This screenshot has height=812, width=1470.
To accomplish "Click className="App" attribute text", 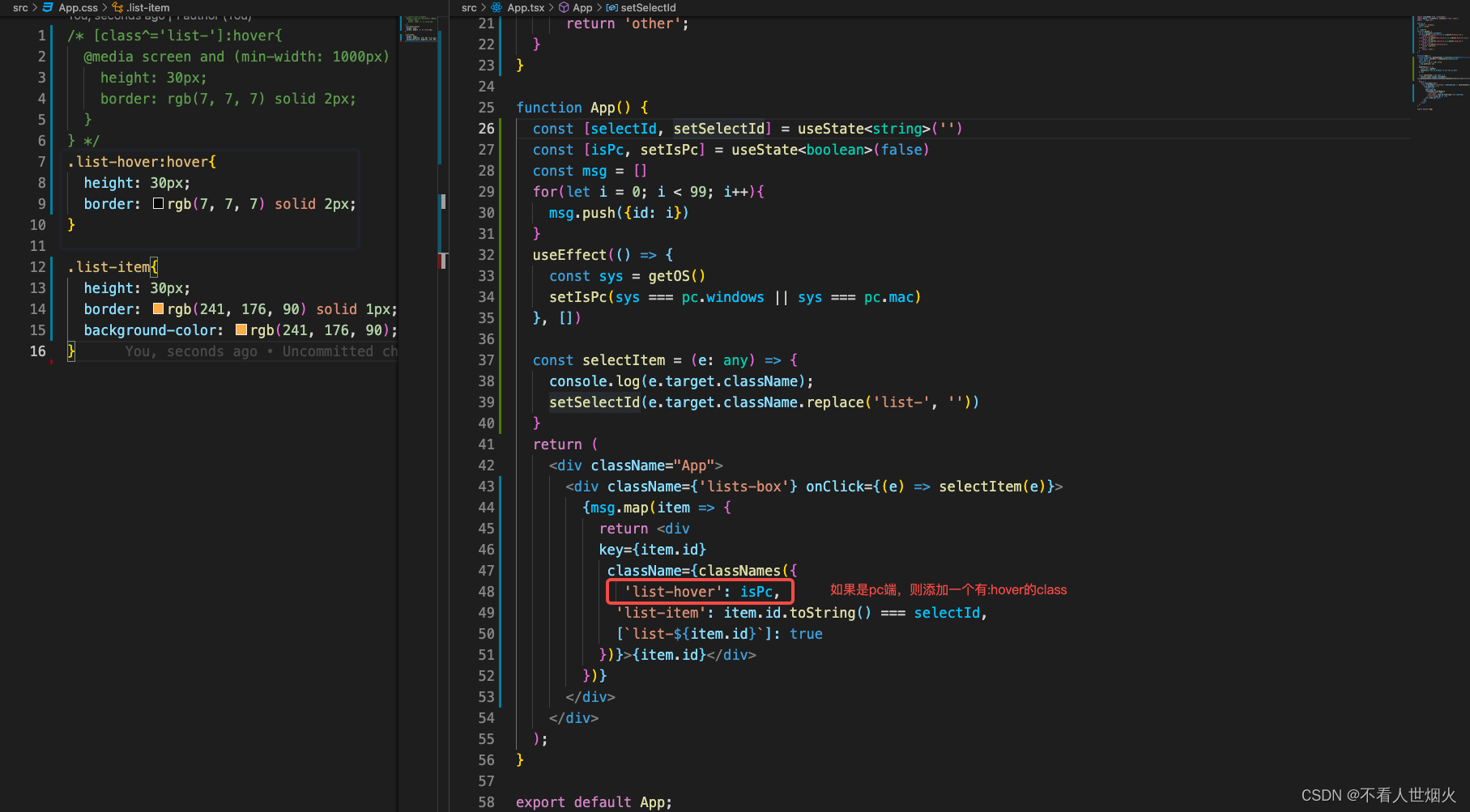I will point(652,466).
